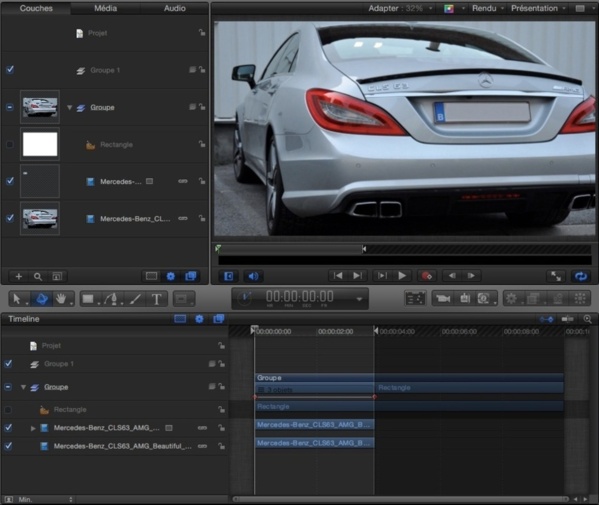Screen dimensions: 599x505
Task: Expand Mercedes-Benz_CLS63_AMG_... in Timeline
Action: 33,428
